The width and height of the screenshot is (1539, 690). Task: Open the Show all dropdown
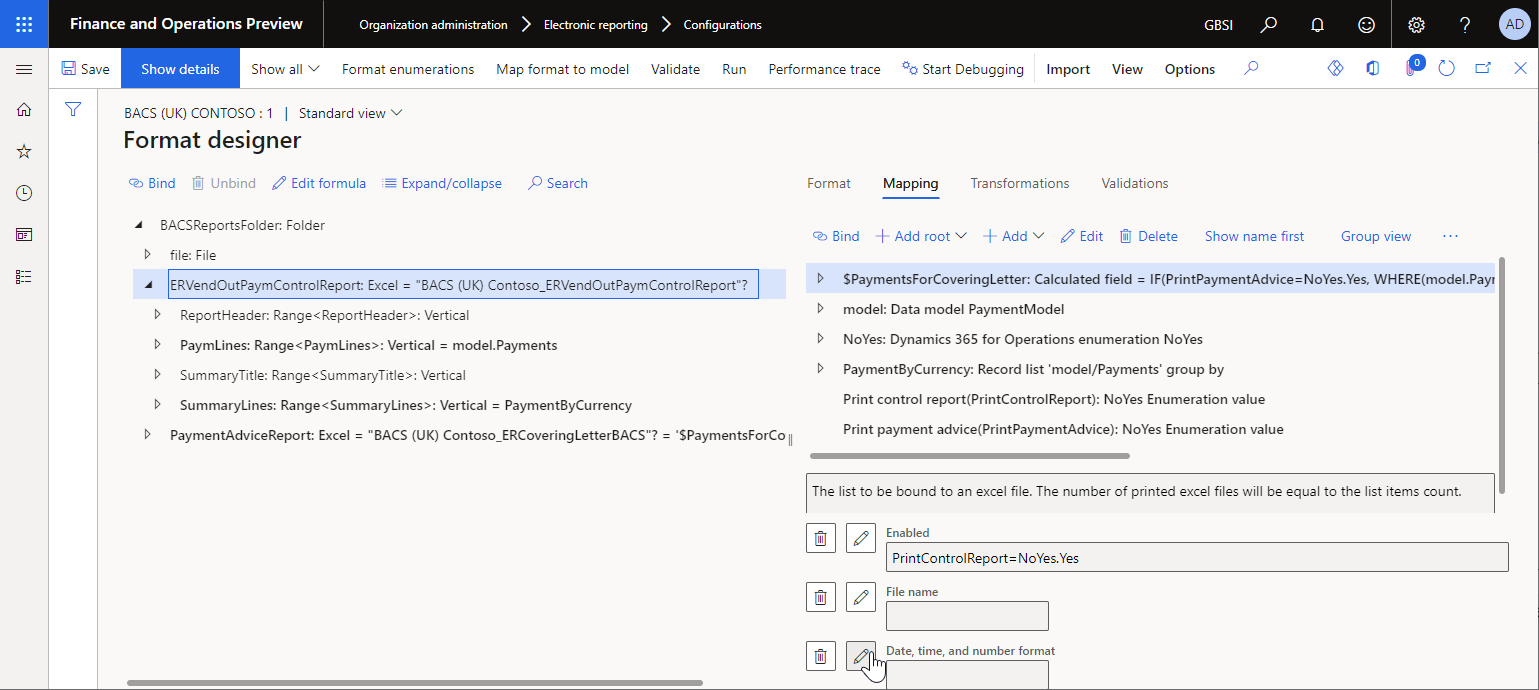[285, 69]
